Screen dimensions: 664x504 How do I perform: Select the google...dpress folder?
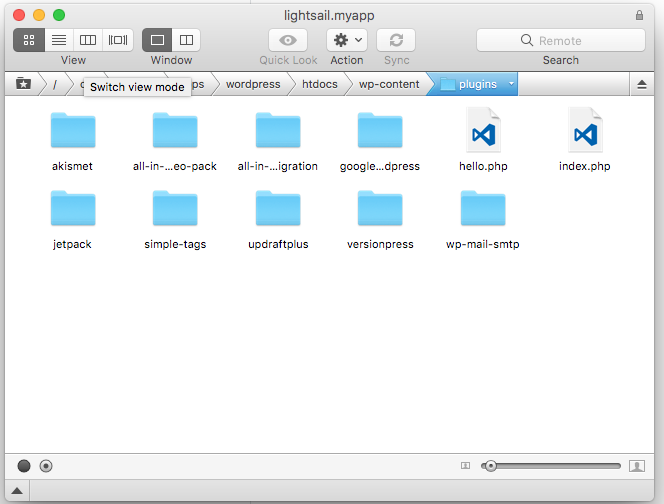pos(380,130)
